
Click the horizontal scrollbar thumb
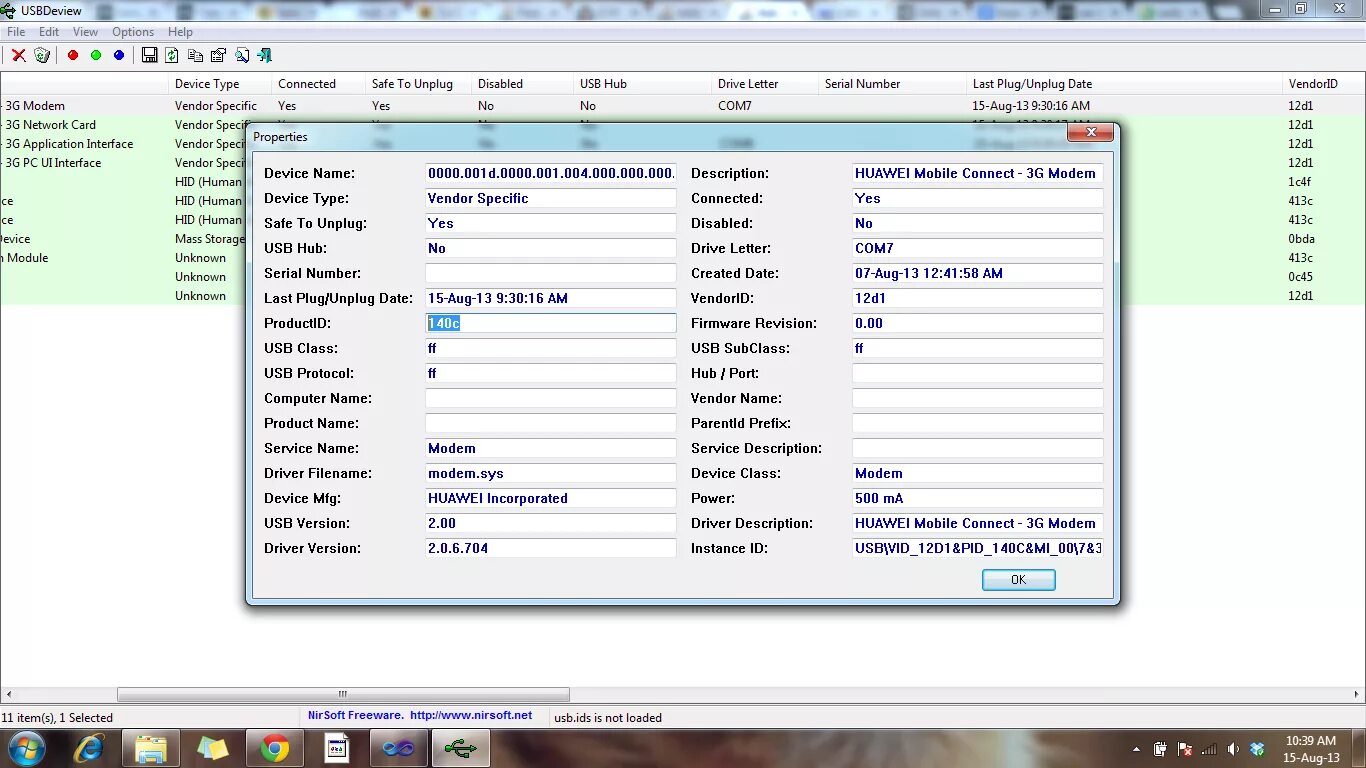pos(343,694)
